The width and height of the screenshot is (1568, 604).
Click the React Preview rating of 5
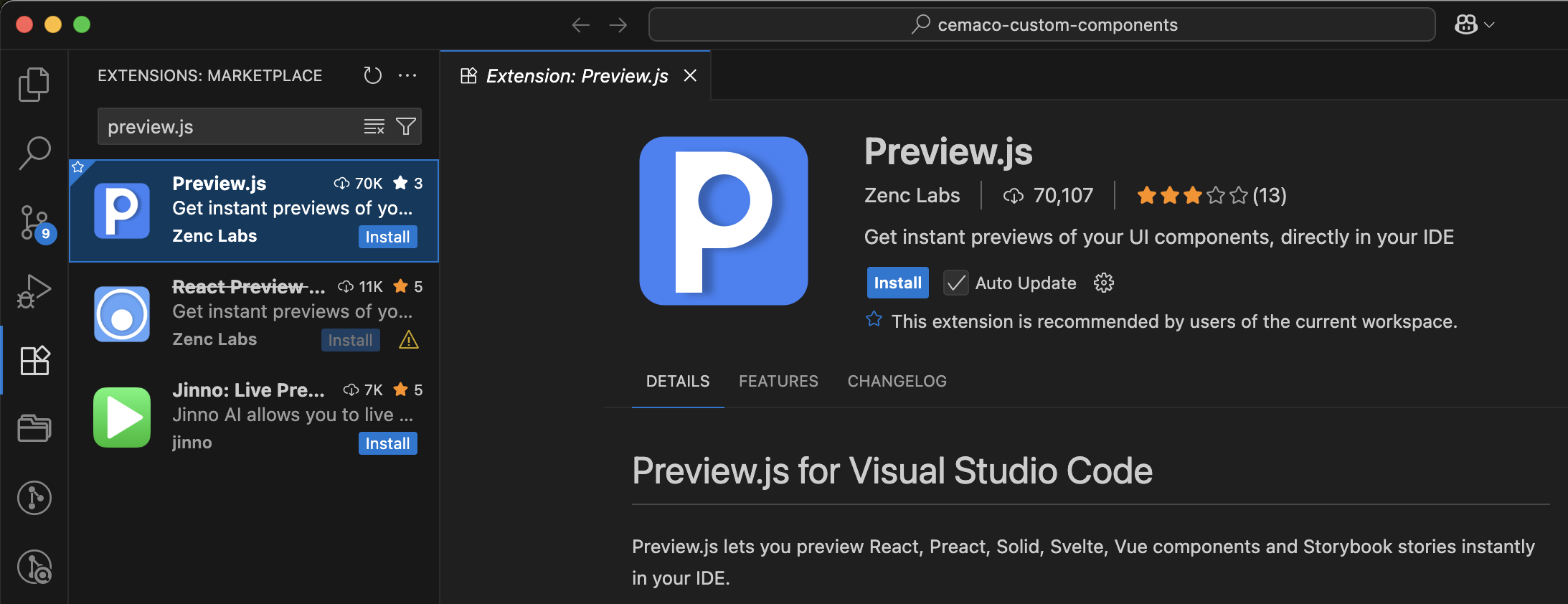coord(408,287)
